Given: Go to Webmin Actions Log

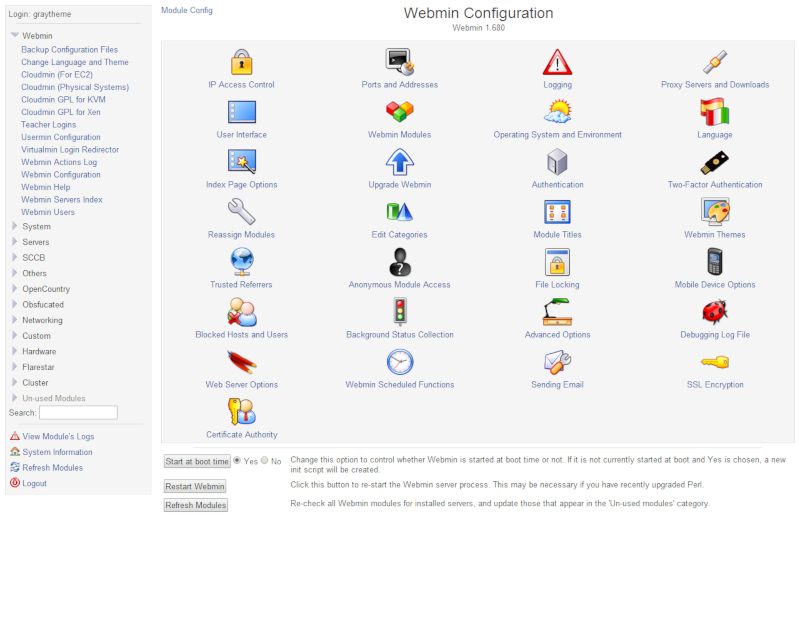Looking at the screenshot, I should tap(59, 162).
